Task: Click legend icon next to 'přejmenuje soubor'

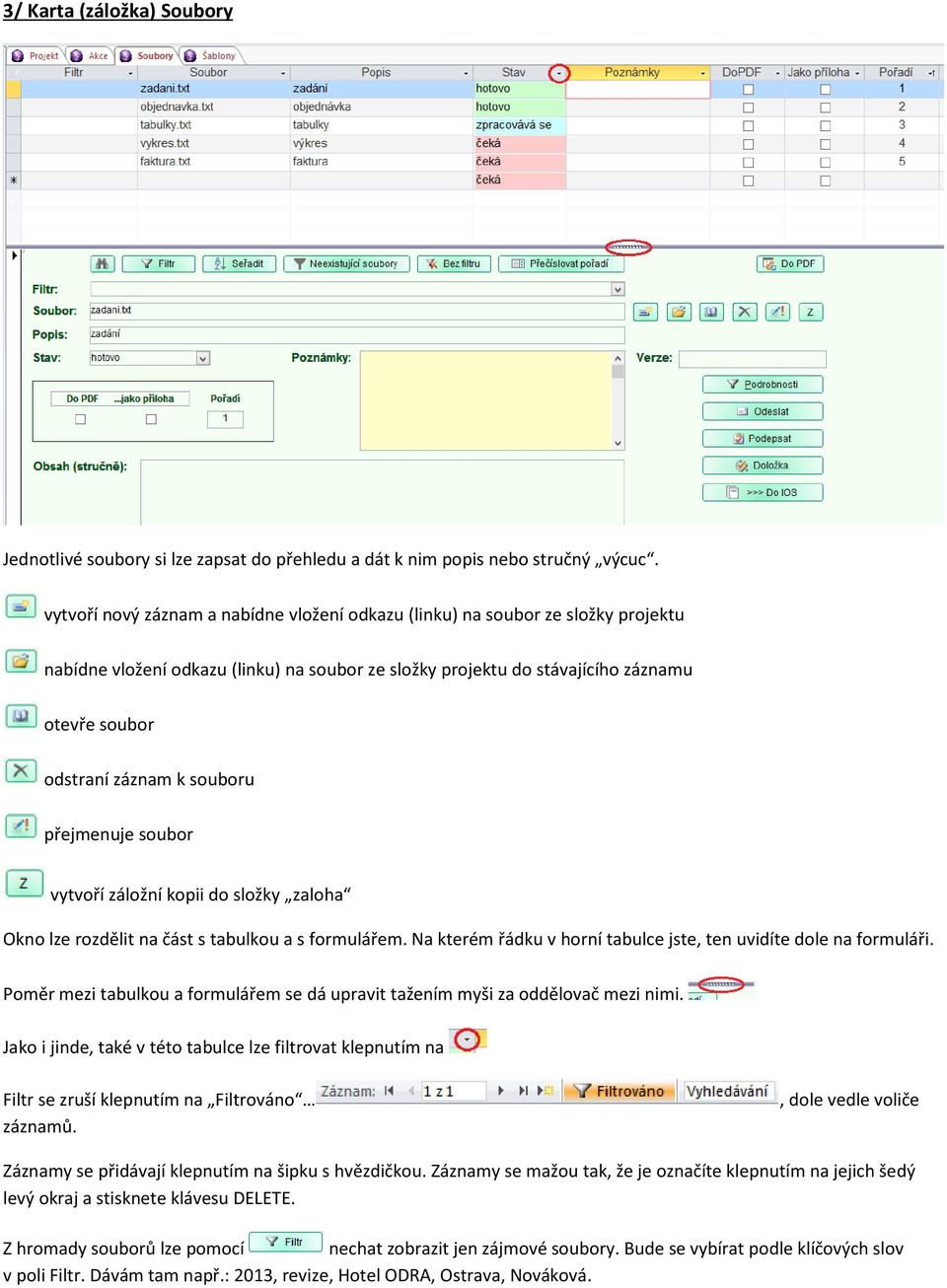Action: [x=21, y=826]
